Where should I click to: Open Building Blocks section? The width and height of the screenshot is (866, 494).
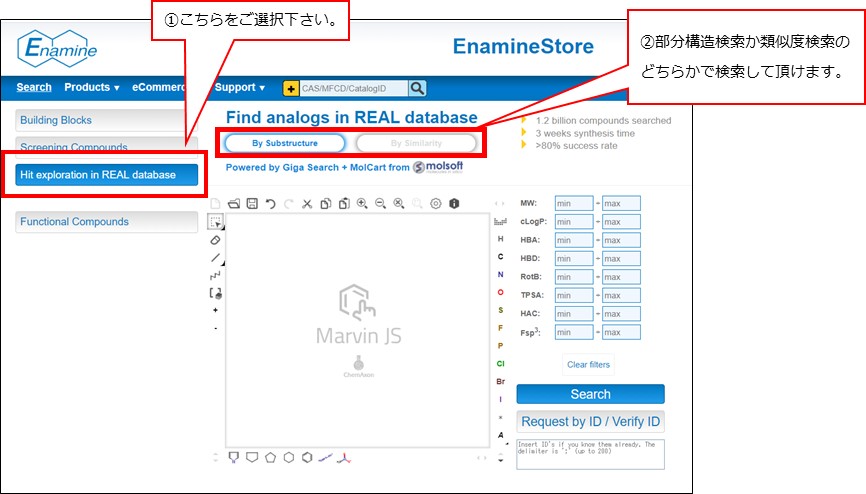pyautogui.click(x=107, y=120)
